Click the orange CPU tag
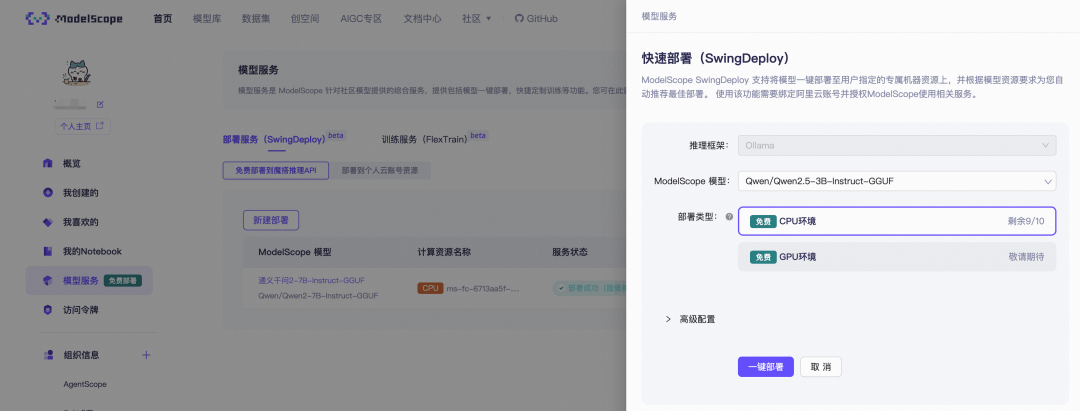Image resolution: width=1080 pixels, height=411 pixels. (x=430, y=288)
